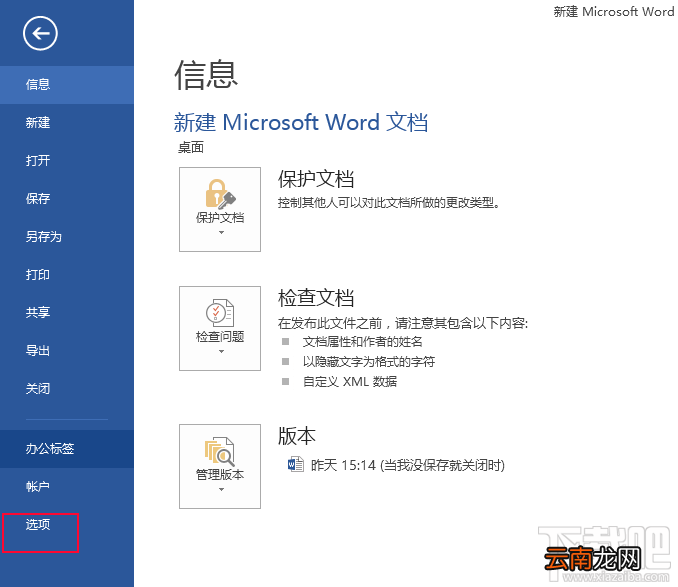The image size is (678, 587).
Task: Open the 导出 page
Action: [67, 351]
